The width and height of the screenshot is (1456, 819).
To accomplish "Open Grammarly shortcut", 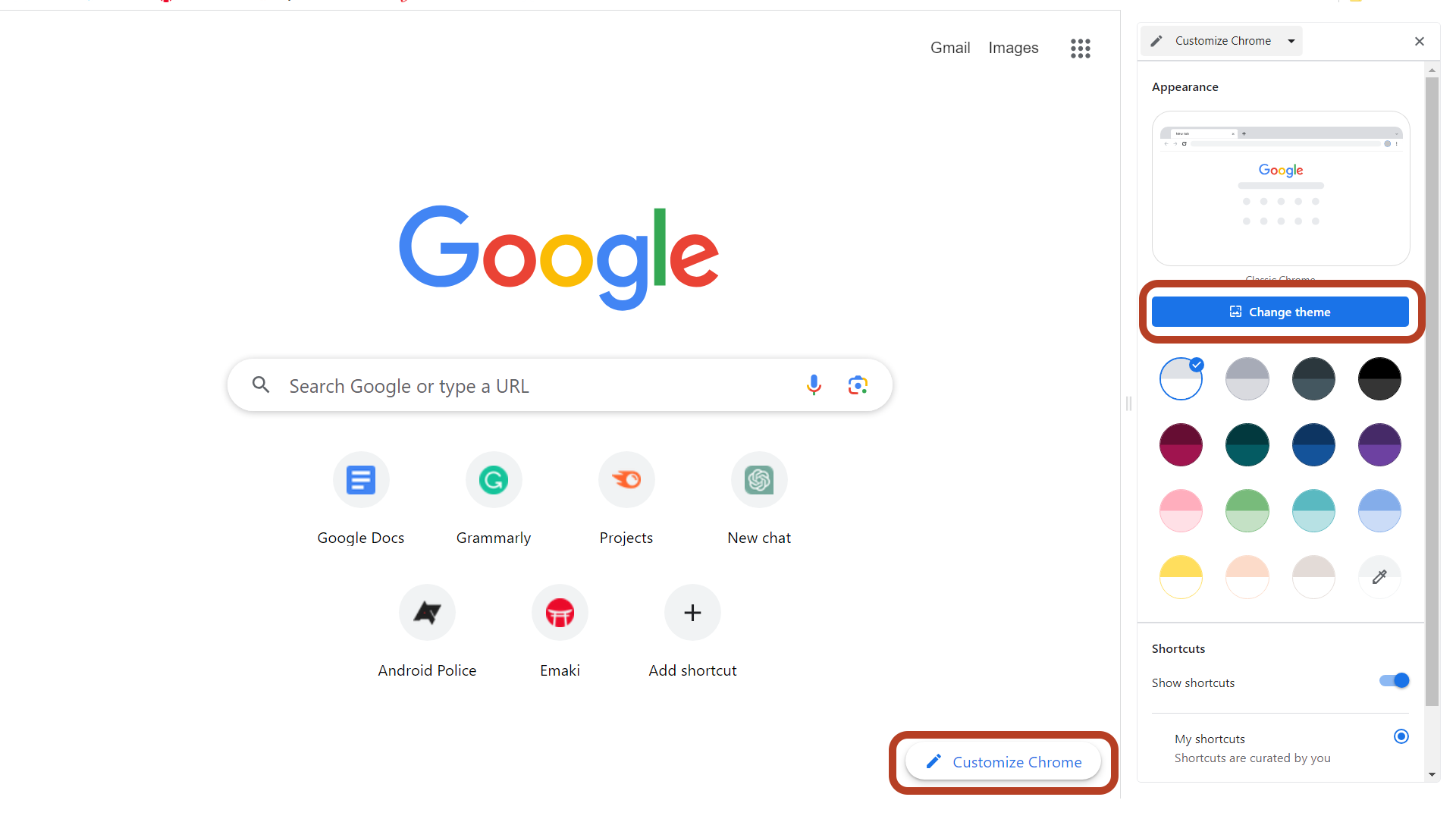I will (493, 479).
